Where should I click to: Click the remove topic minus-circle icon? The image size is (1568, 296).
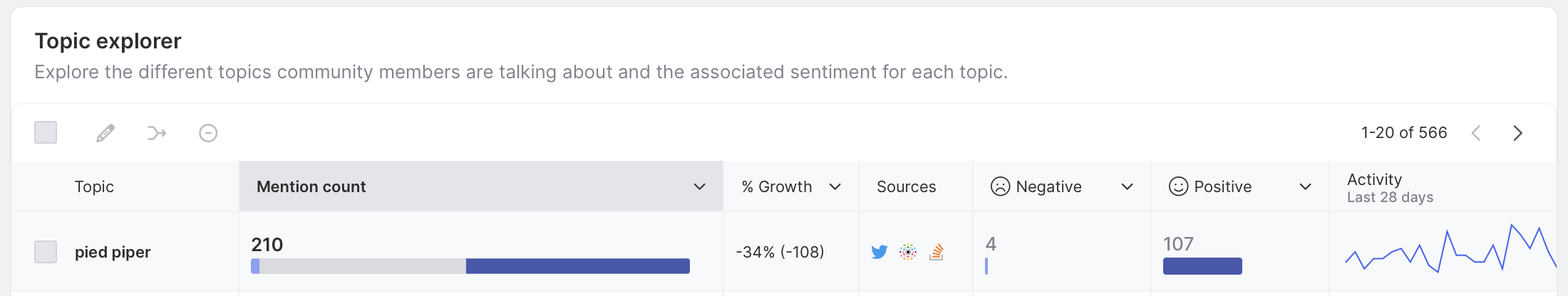pos(208,133)
